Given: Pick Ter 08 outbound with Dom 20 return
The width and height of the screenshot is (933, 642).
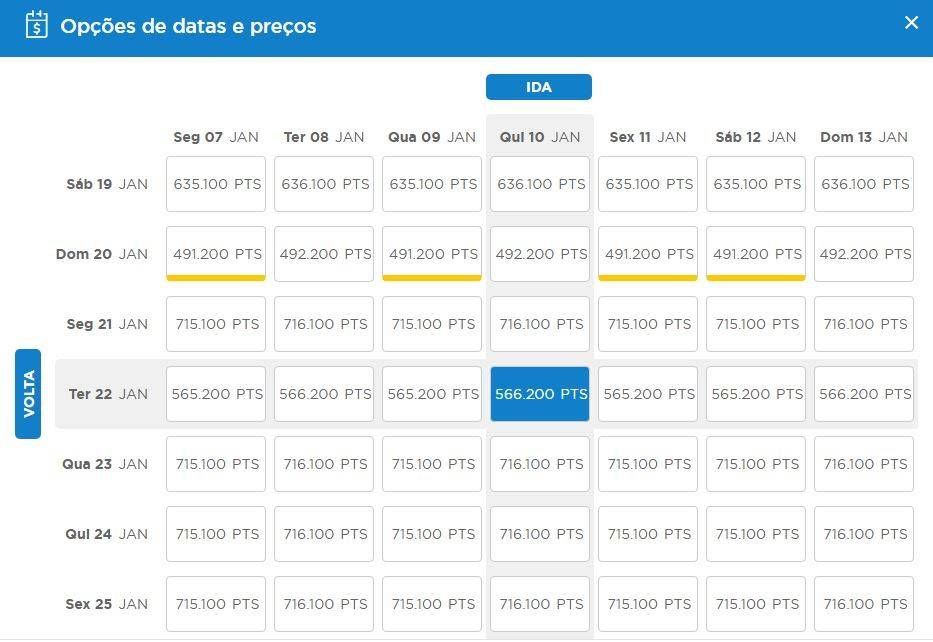Looking at the screenshot, I should tap(324, 254).
